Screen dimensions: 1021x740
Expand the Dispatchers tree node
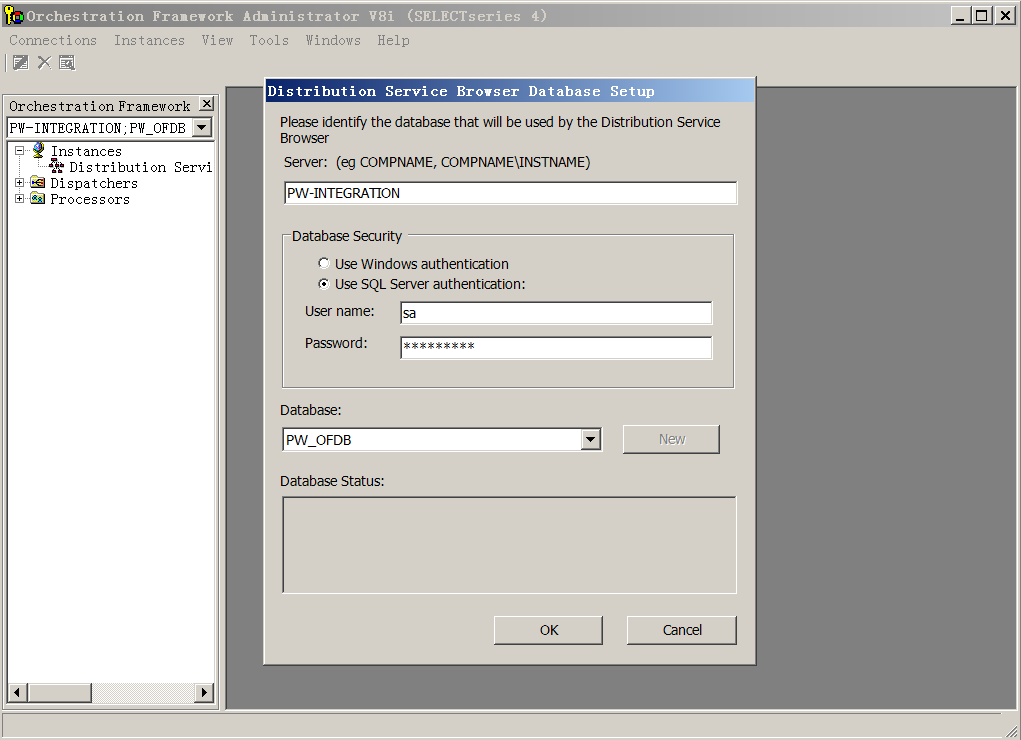pos(20,182)
